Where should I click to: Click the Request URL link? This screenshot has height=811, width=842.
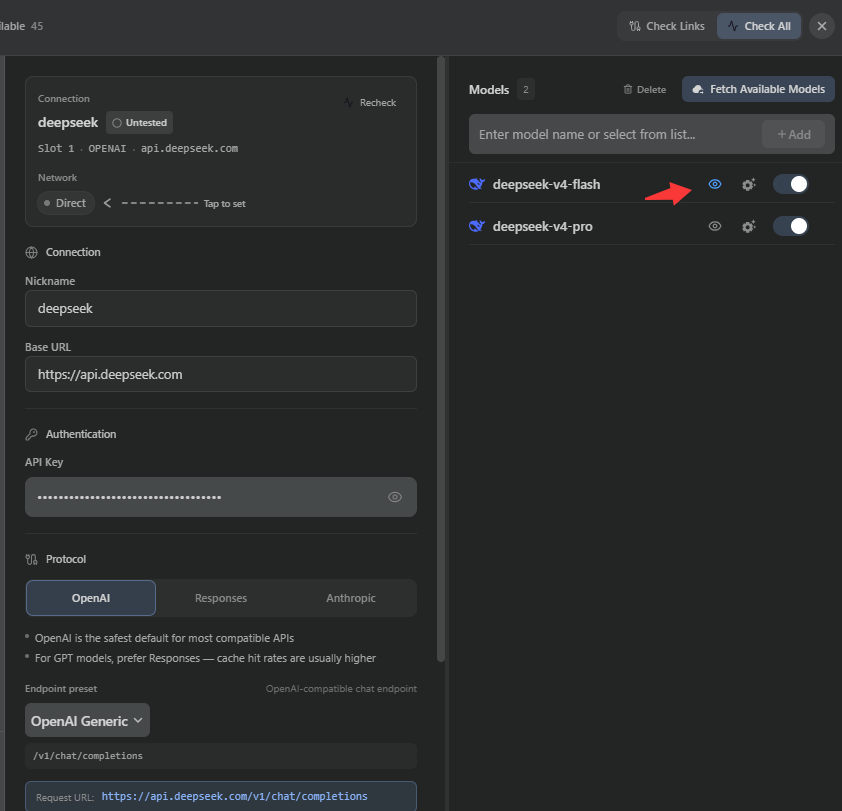(x=234, y=796)
